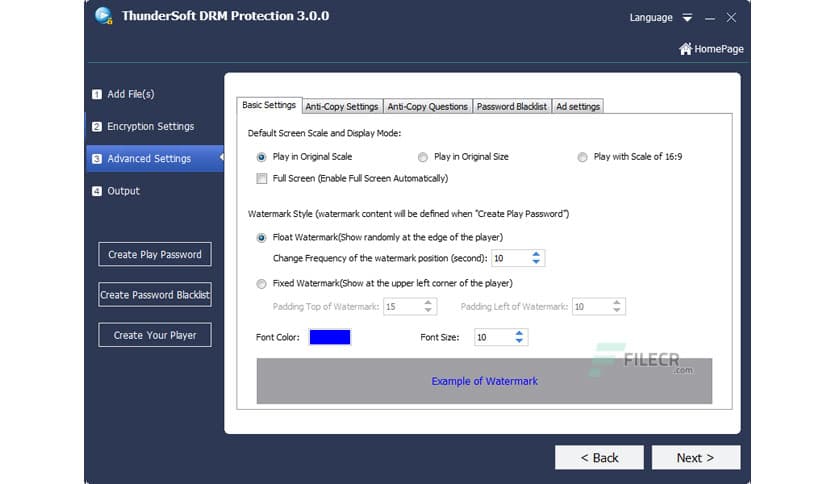Click the Example of Watermark preview
This screenshot has height=484, width=836.
tap(484, 381)
